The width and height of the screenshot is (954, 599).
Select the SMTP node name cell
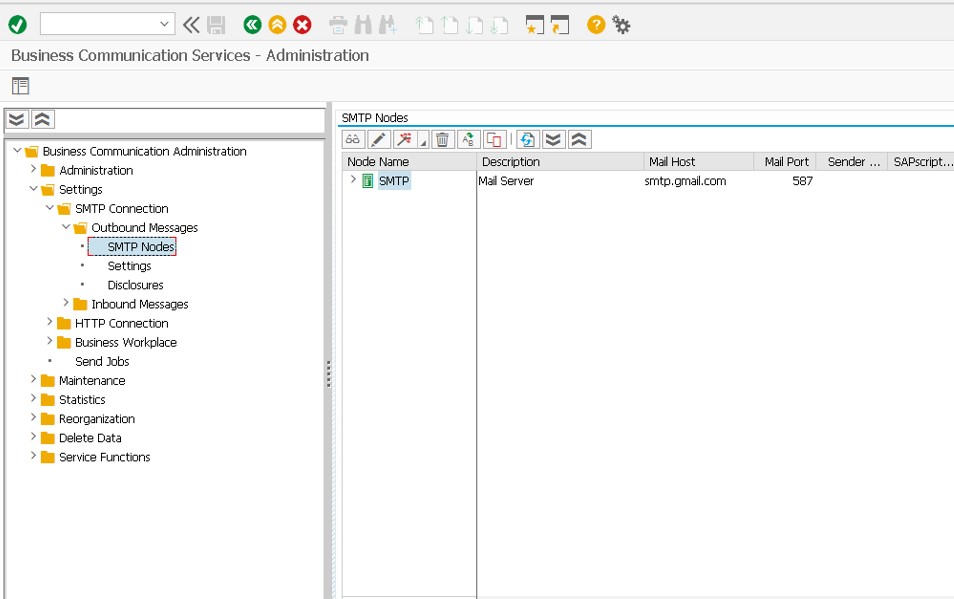(394, 181)
